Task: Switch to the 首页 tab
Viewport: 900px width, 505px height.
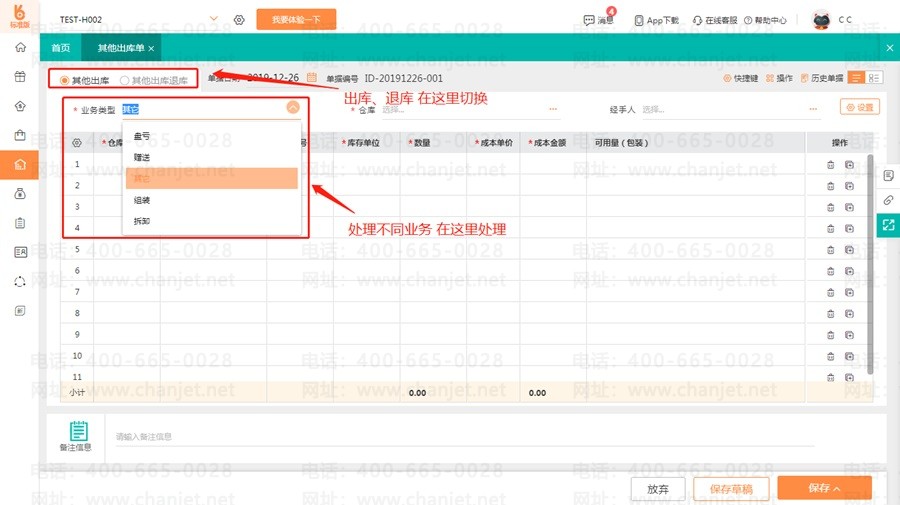Action: tap(60, 48)
